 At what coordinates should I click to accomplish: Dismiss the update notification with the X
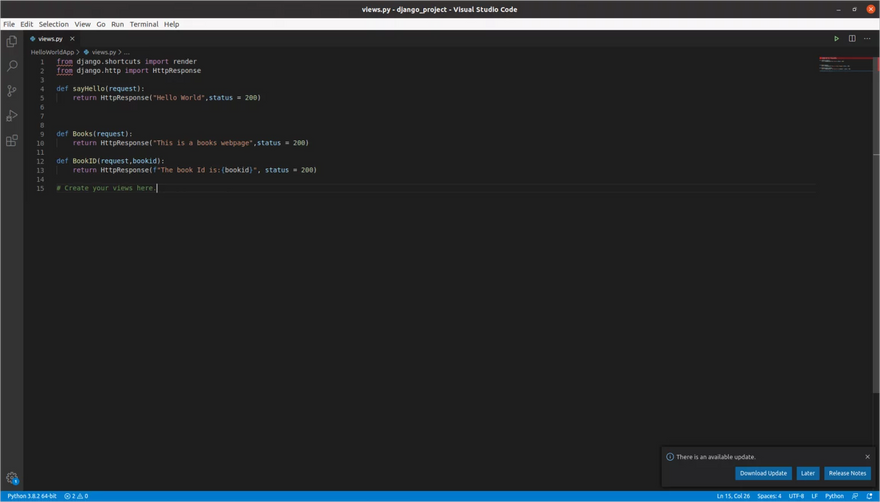(x=867, y=456)
